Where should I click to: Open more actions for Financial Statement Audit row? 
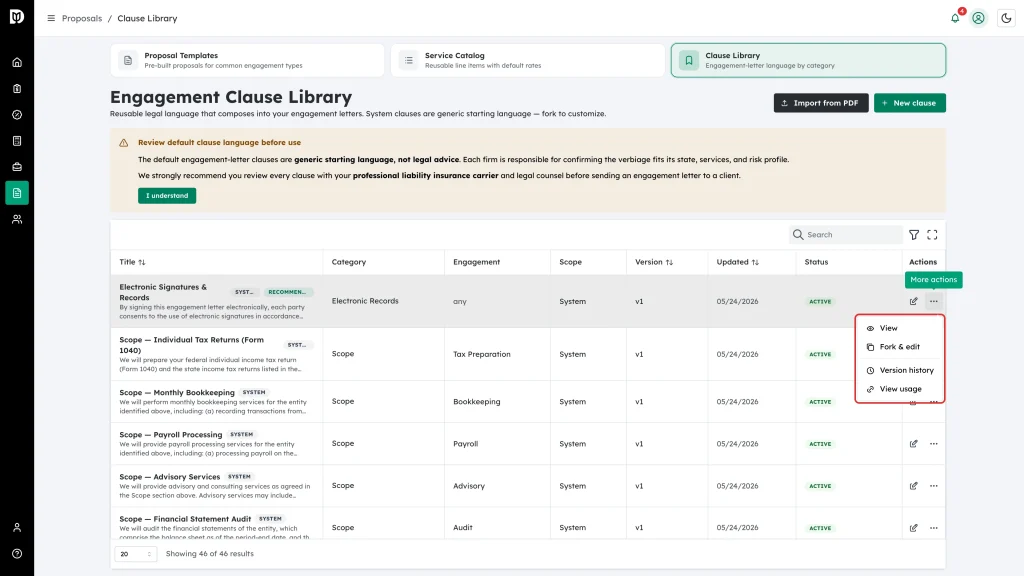[934, 528]
